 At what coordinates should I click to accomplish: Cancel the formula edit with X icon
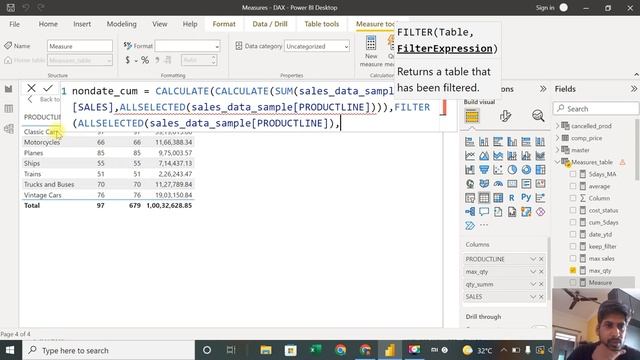pyautogui.click(x=31, y=88)
